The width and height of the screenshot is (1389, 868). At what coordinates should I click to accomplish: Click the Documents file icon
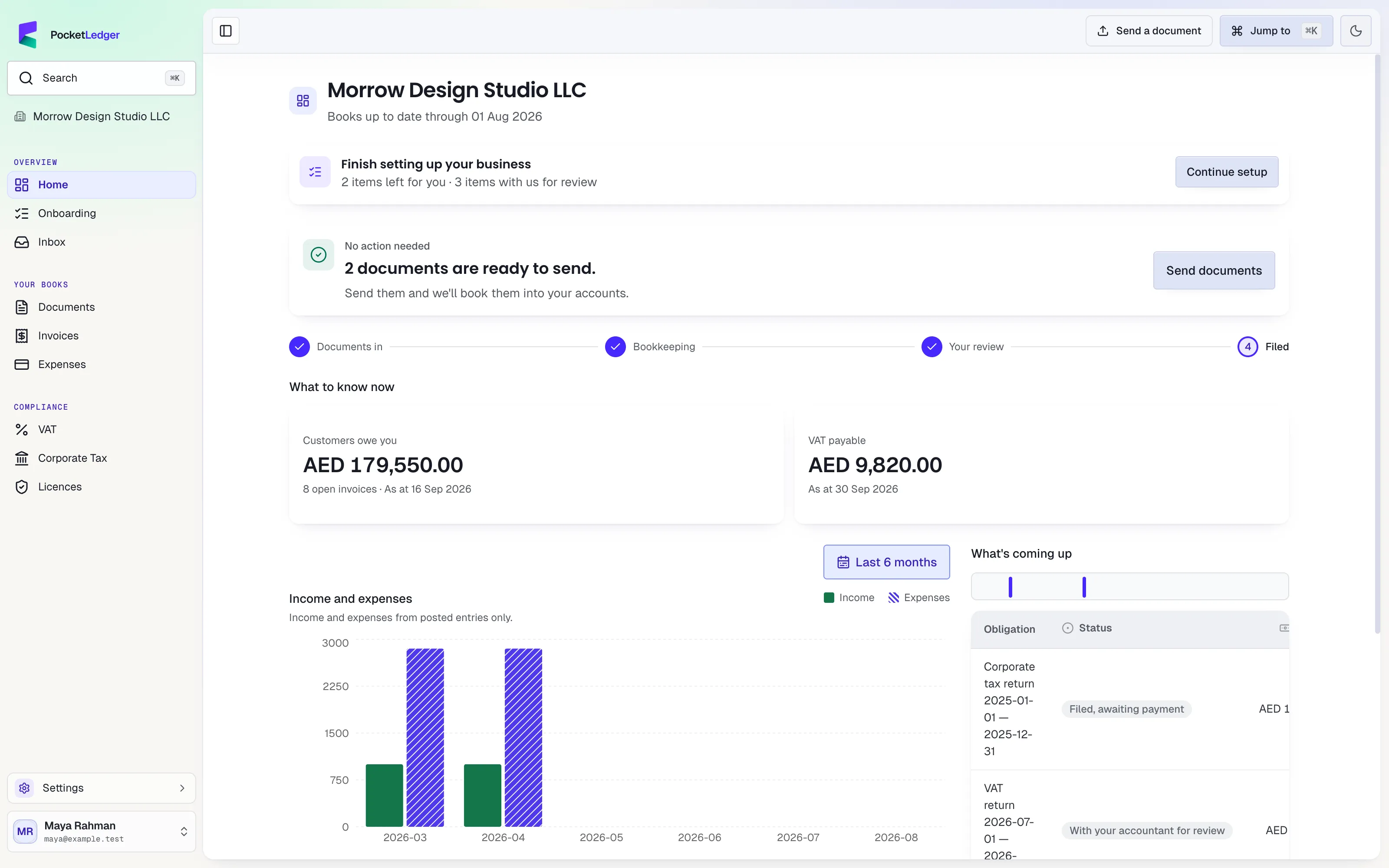(x=22, y=307)
